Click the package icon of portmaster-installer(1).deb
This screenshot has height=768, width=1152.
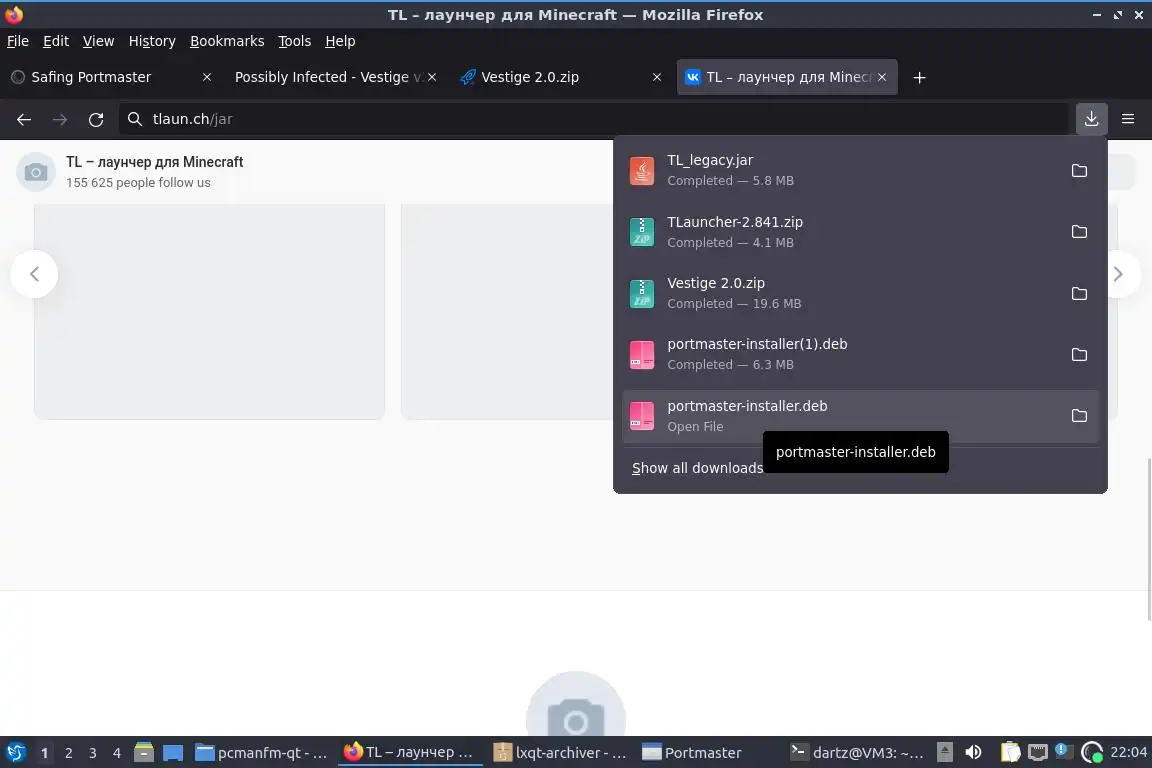[x=641, y=355]
